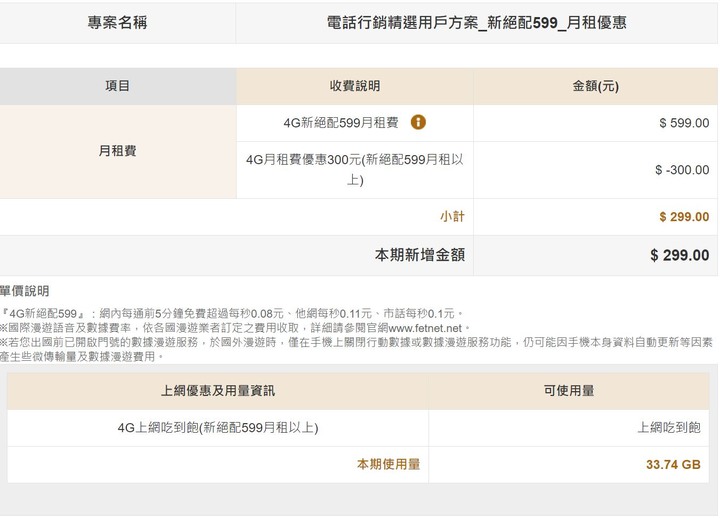720x518 pixels.
Task: Click the 單價說明 heading
Action: pos(24,291)
